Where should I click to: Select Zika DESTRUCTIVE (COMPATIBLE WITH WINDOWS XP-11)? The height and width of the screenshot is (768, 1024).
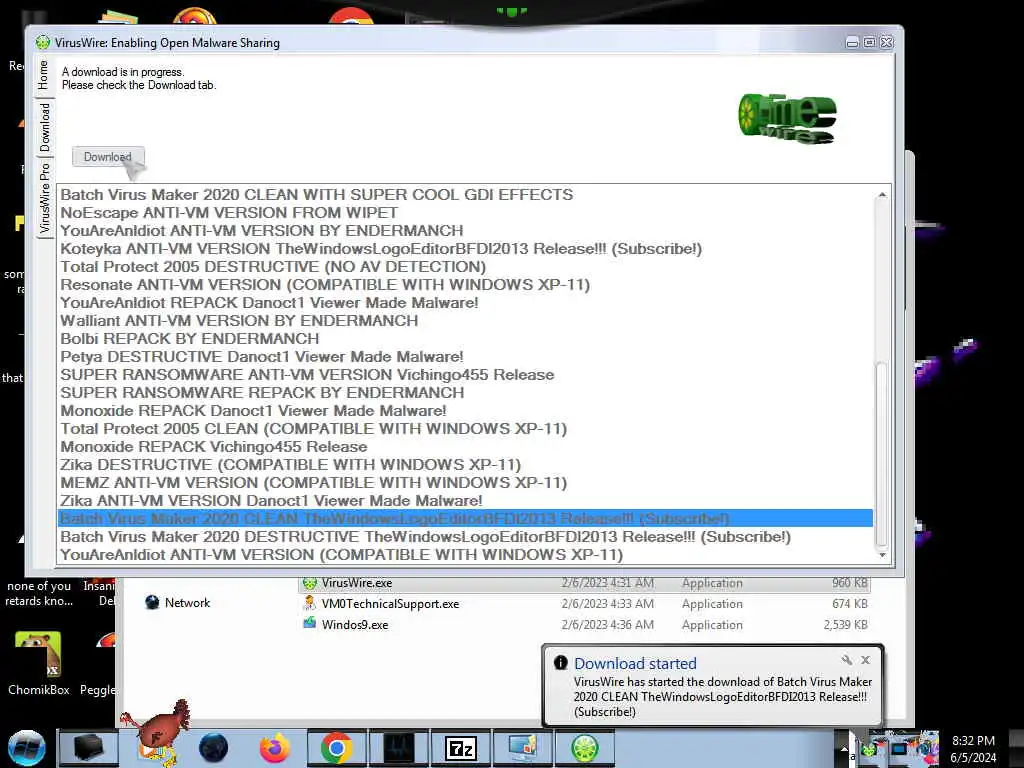[x=466, y=464]
